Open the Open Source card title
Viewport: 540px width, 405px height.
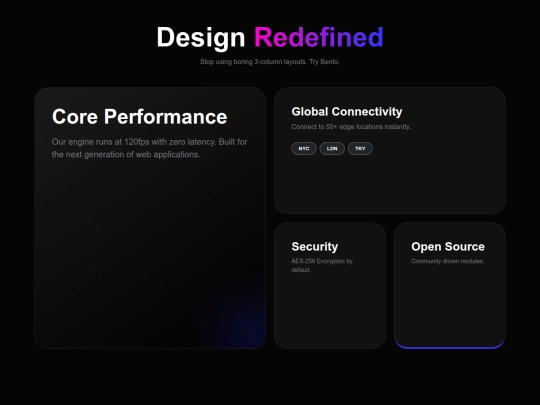(448, 247)
